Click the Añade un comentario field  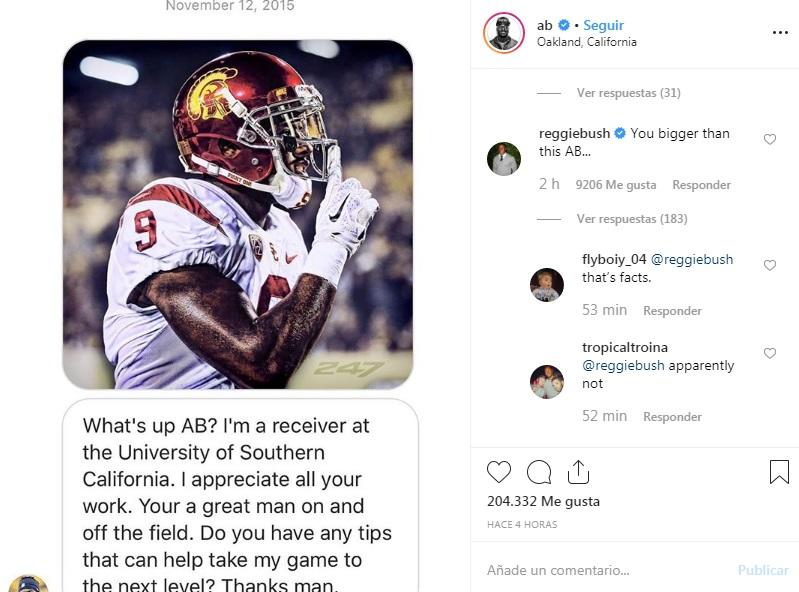pos(600,570)
